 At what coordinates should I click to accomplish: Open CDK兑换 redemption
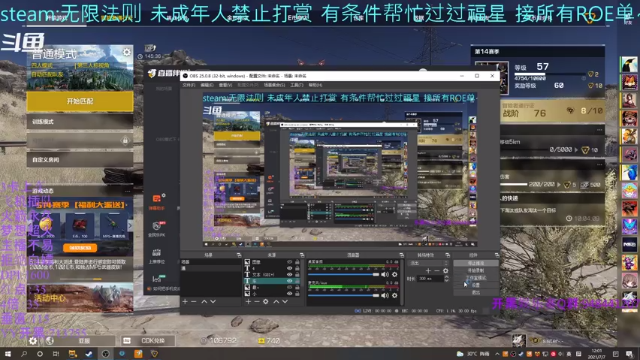click(x=149, y=340)
